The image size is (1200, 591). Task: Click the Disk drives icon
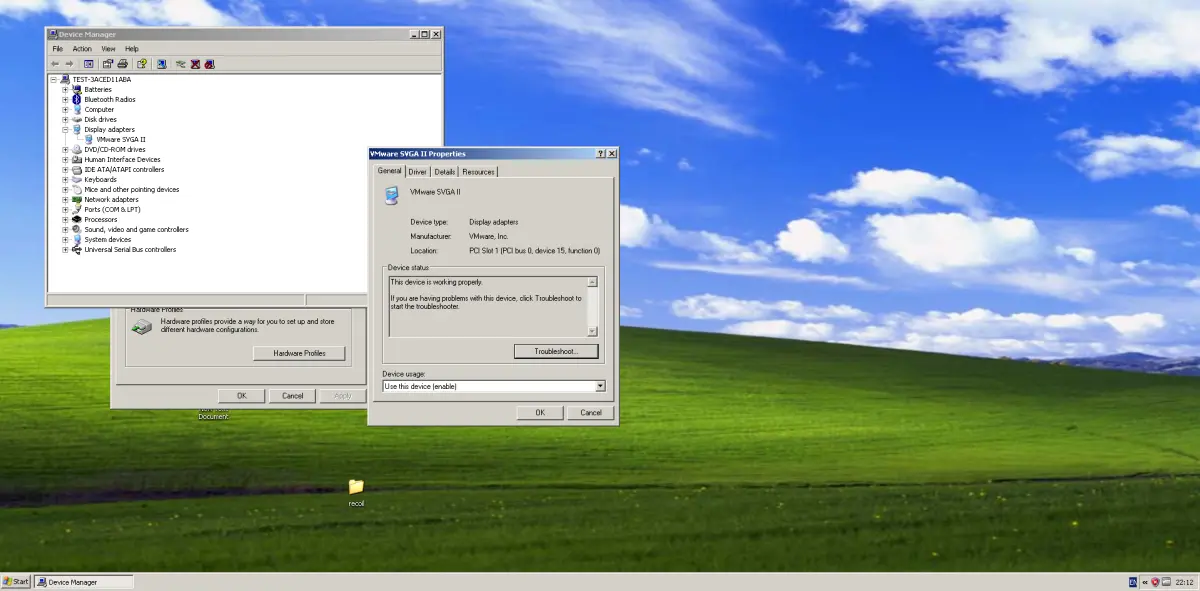[x=77, y=119]
